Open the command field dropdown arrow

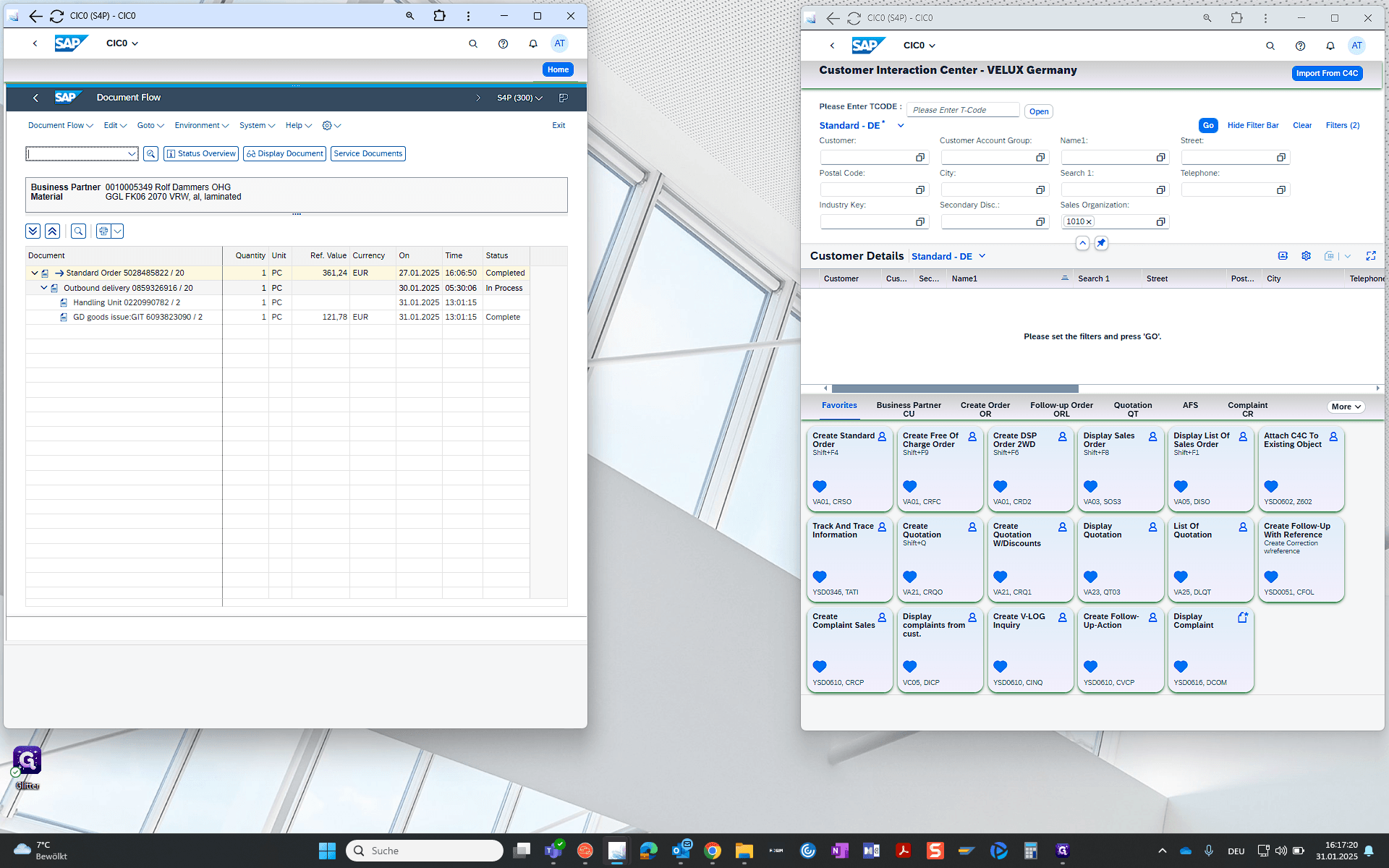click(x=132, y=154)
